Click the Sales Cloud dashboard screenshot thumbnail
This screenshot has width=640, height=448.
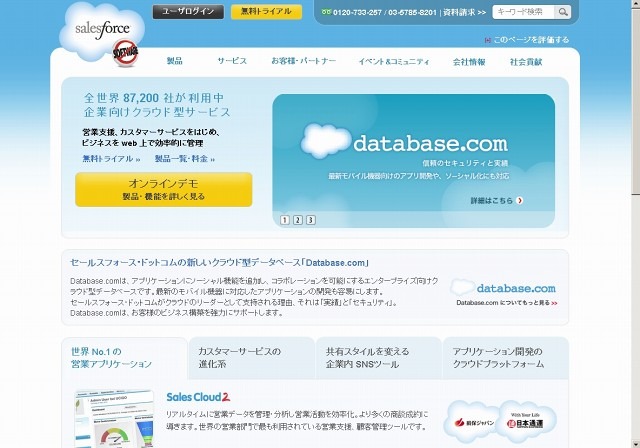[114, 419]
